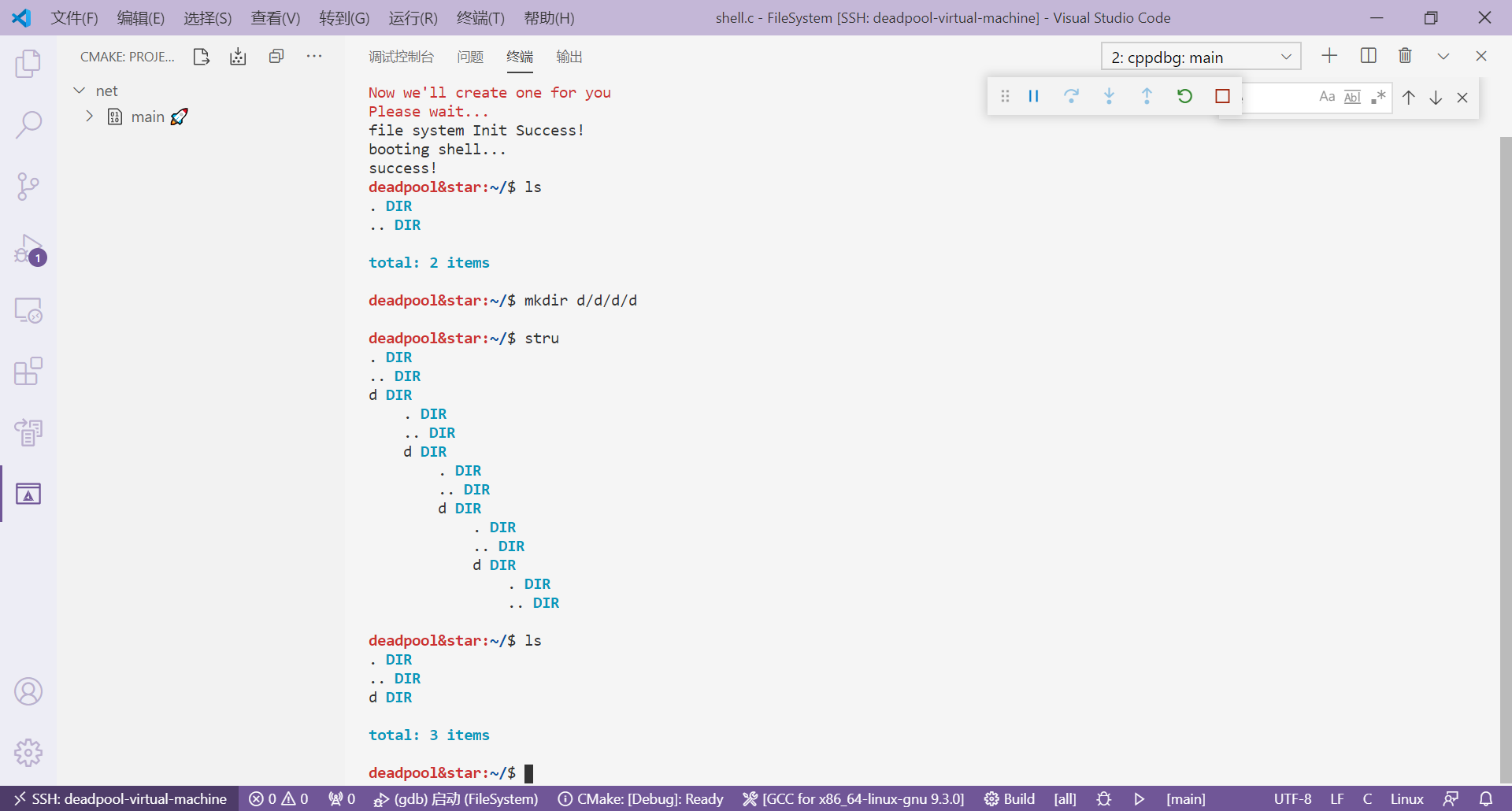
Task: Open Remote Explorer view
Action: [x=28, y=310]
